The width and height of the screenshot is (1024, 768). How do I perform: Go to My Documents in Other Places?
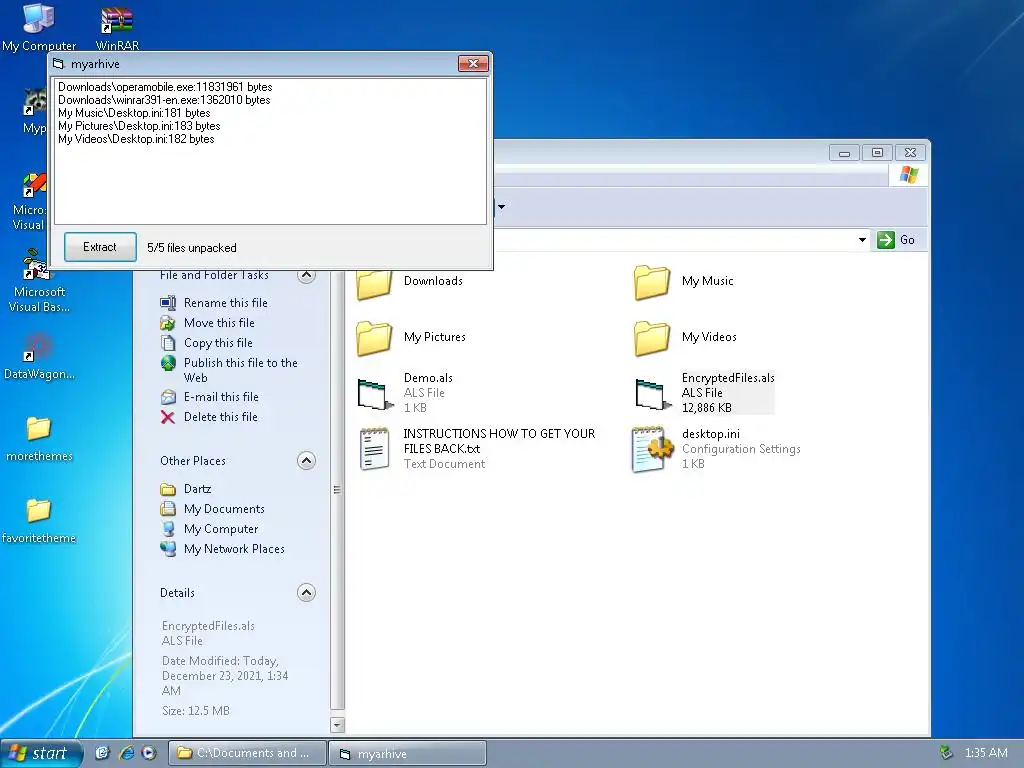click(224, 509)
